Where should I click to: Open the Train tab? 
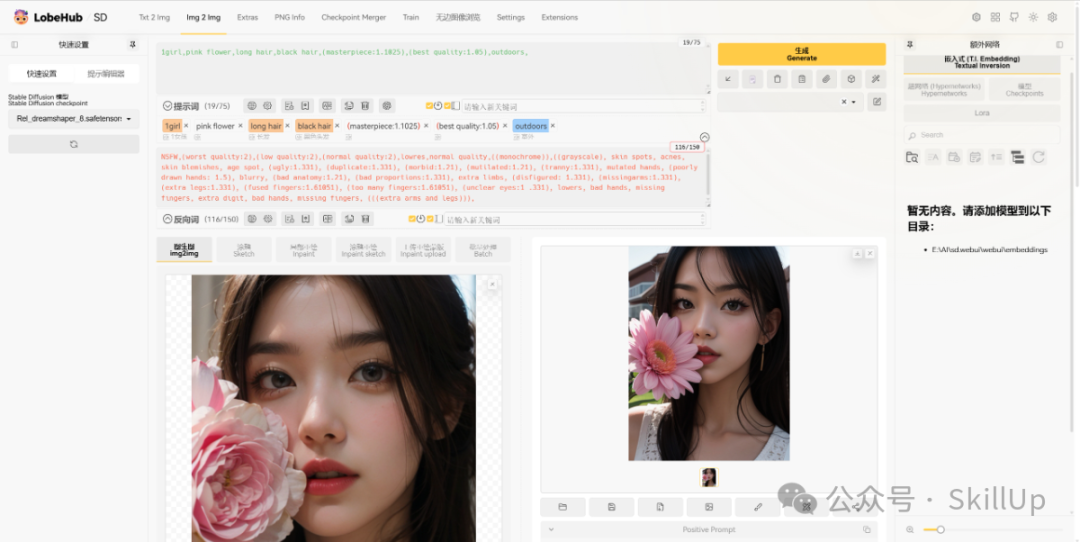tap(411, 17)
